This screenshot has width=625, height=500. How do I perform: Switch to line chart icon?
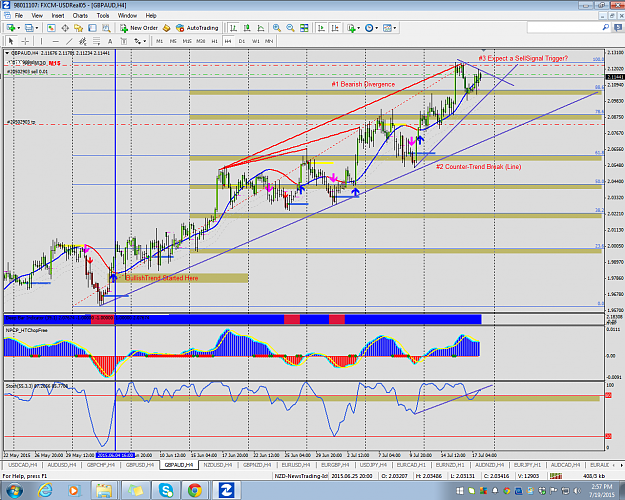(x=261, y=28)
